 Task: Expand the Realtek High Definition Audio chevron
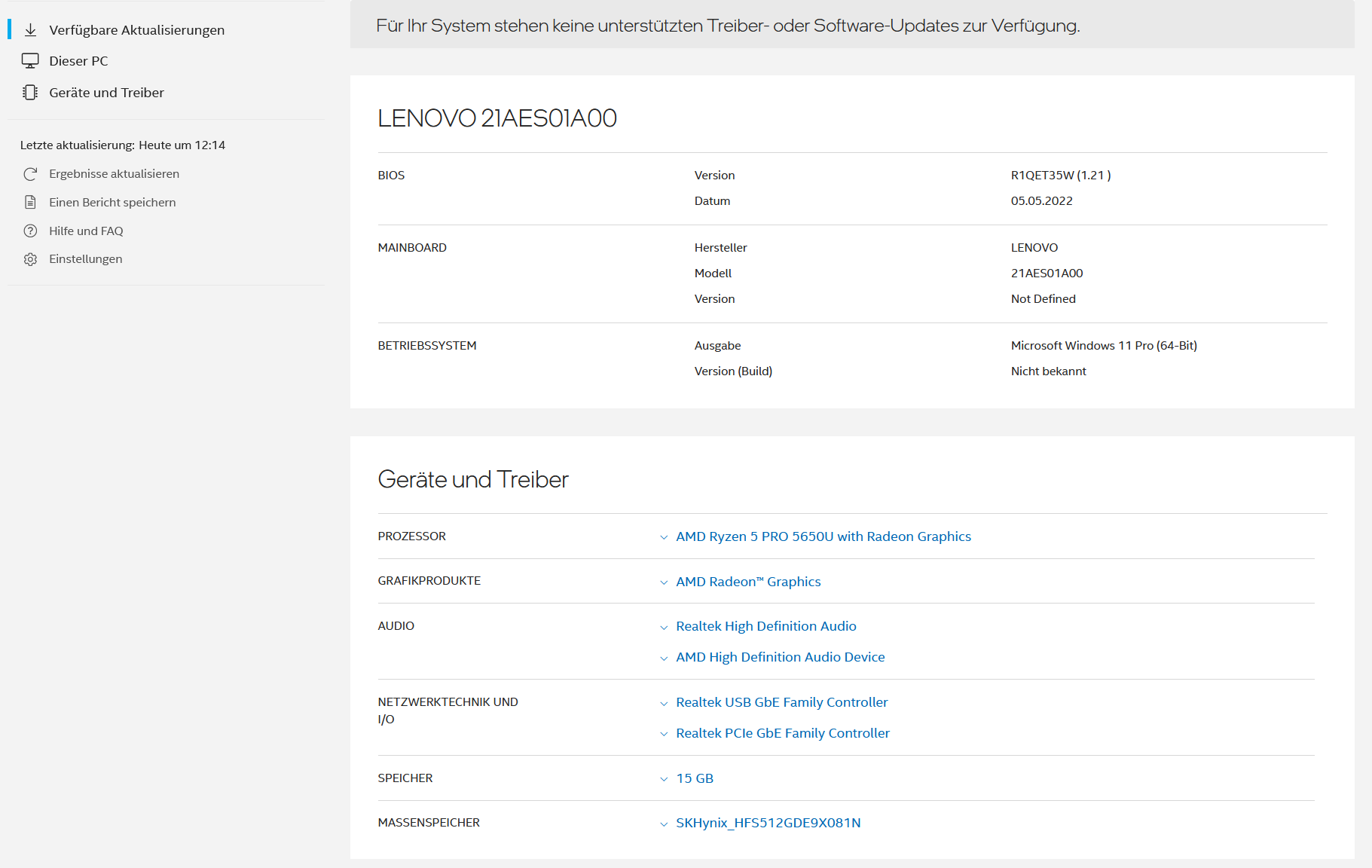pyautogui.click(x=664, y=627)
